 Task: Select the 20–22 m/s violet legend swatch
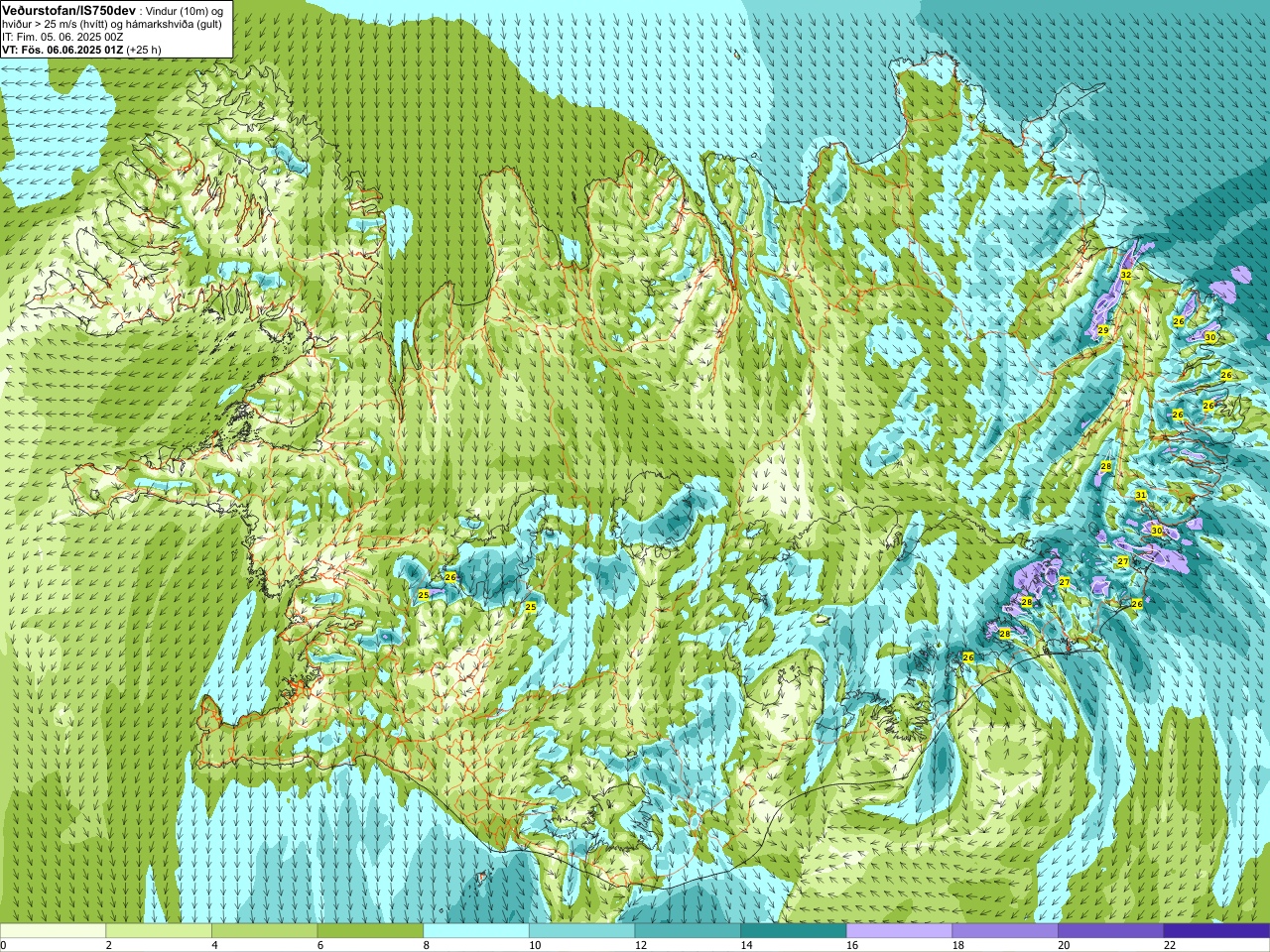coord(1110,931)
